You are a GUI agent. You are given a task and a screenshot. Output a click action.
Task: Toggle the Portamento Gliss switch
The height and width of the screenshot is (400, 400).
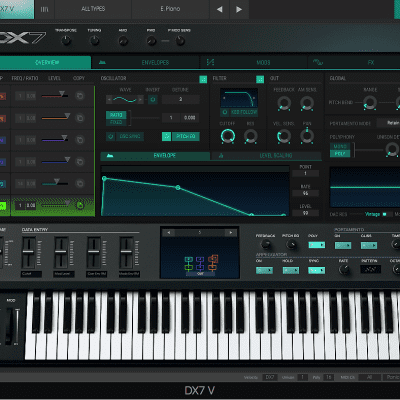(x=369, y=246)
